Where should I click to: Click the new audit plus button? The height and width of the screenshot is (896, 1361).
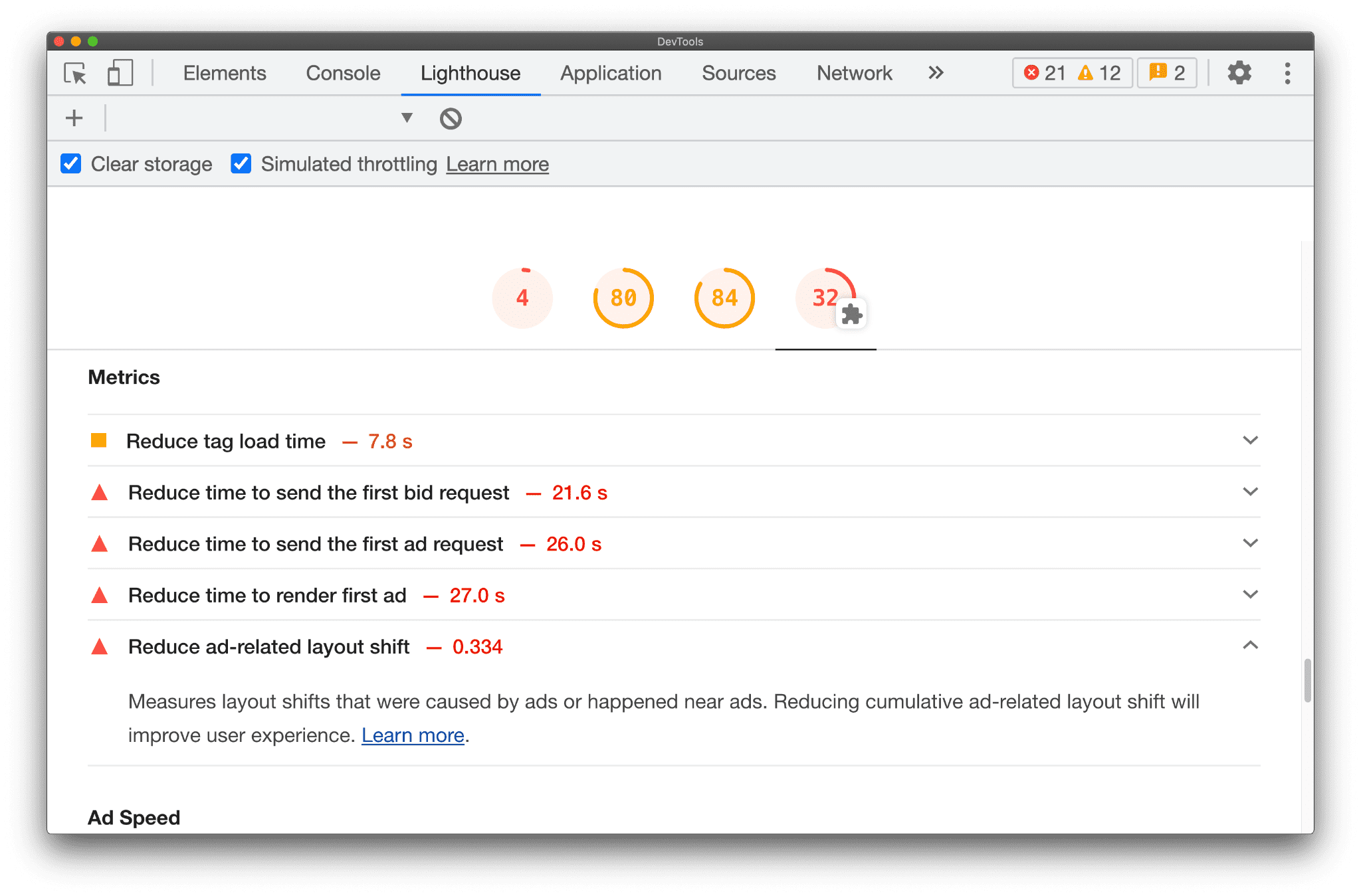click(x=75, y=117)
